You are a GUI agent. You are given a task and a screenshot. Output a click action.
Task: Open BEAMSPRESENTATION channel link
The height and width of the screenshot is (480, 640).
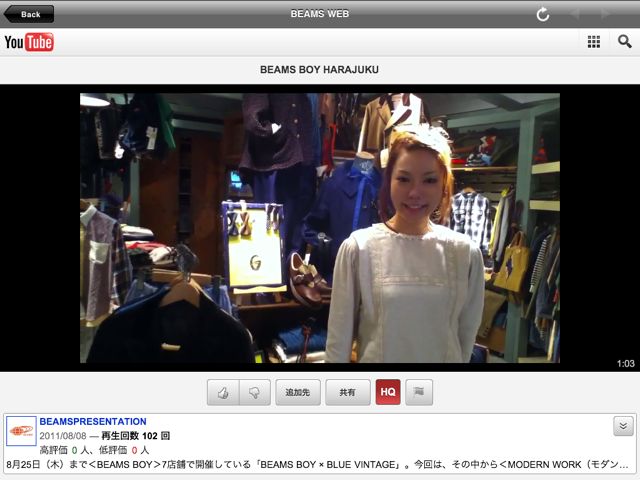93,421
